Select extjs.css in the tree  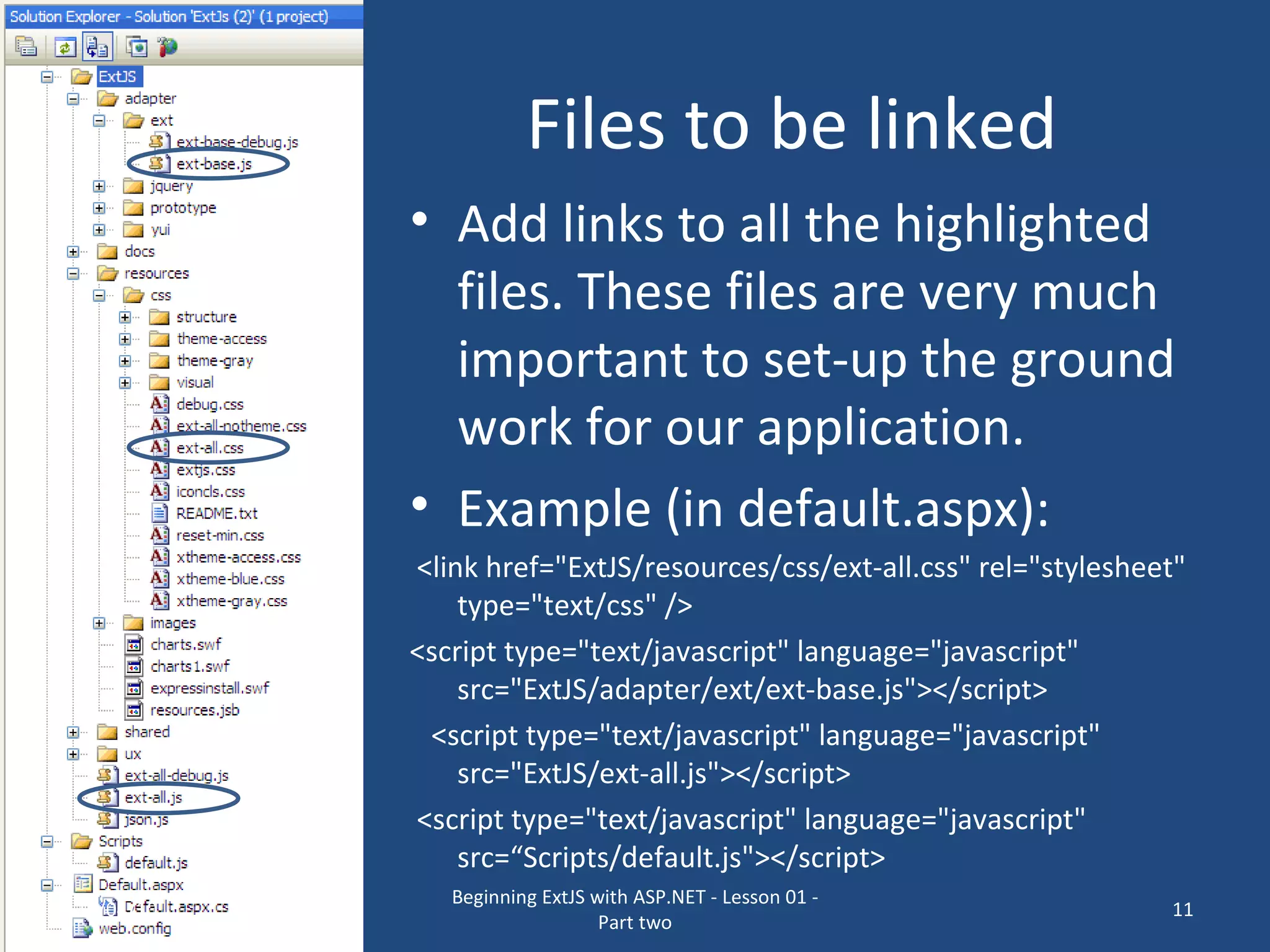pos(206,470)
